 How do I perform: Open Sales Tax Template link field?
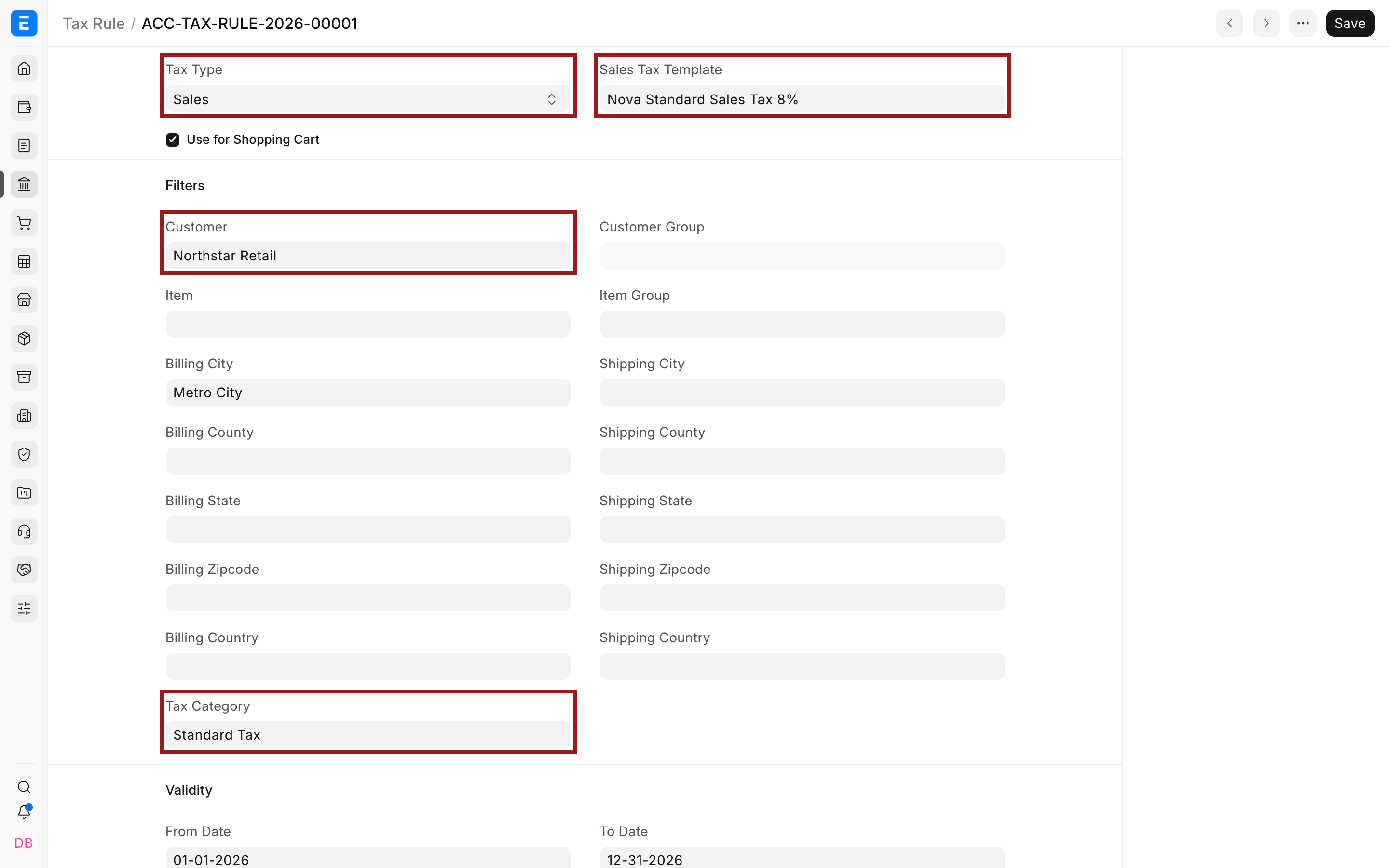[802, 99]
